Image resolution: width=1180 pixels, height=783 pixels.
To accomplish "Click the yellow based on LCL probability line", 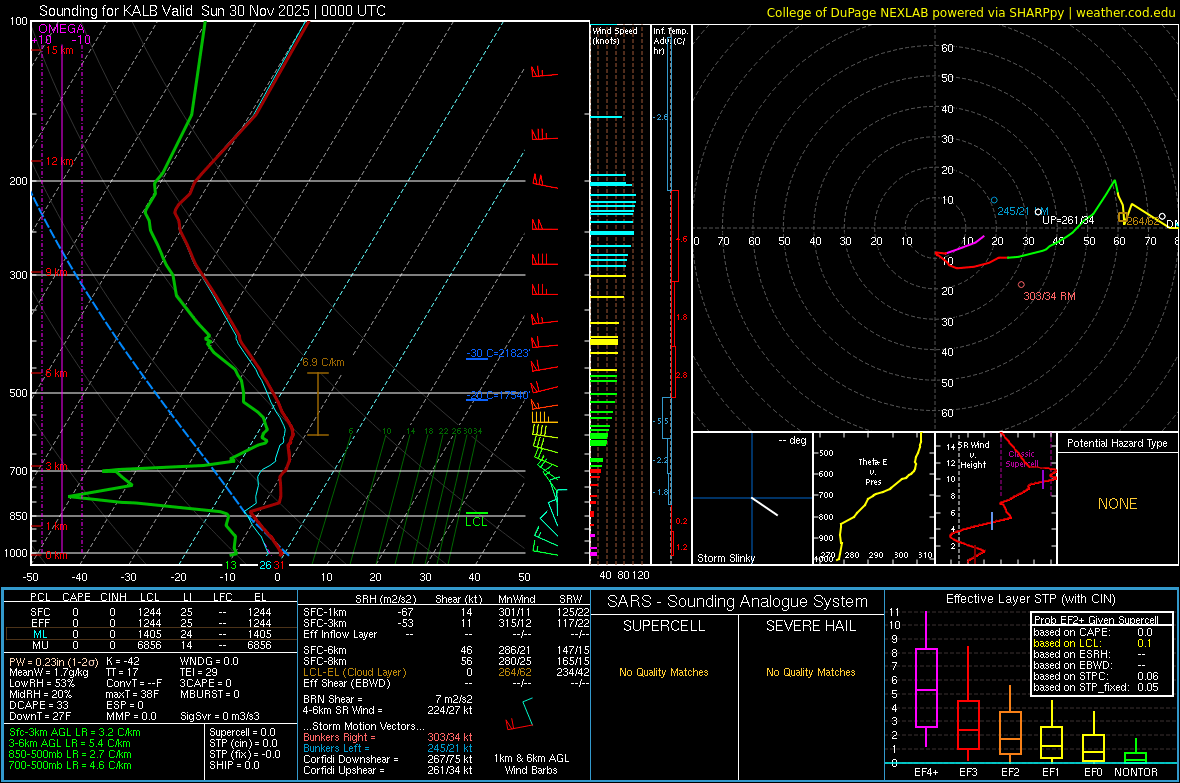I will click(1092, 643).
